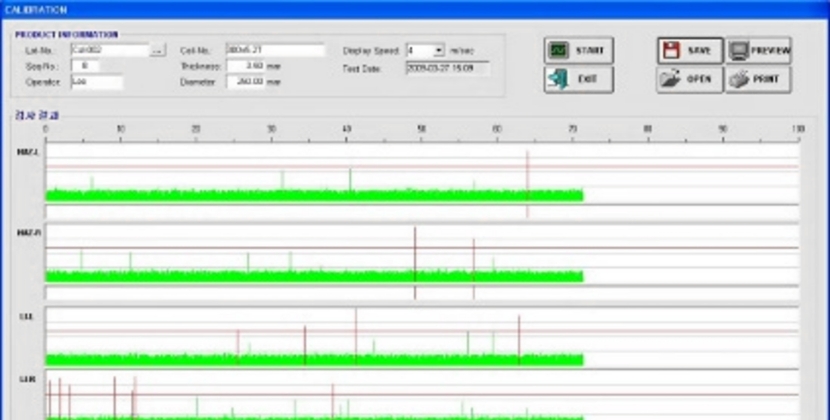Focus the Seq No. input field
The image size is (830, 420).
tap(85, 66)
